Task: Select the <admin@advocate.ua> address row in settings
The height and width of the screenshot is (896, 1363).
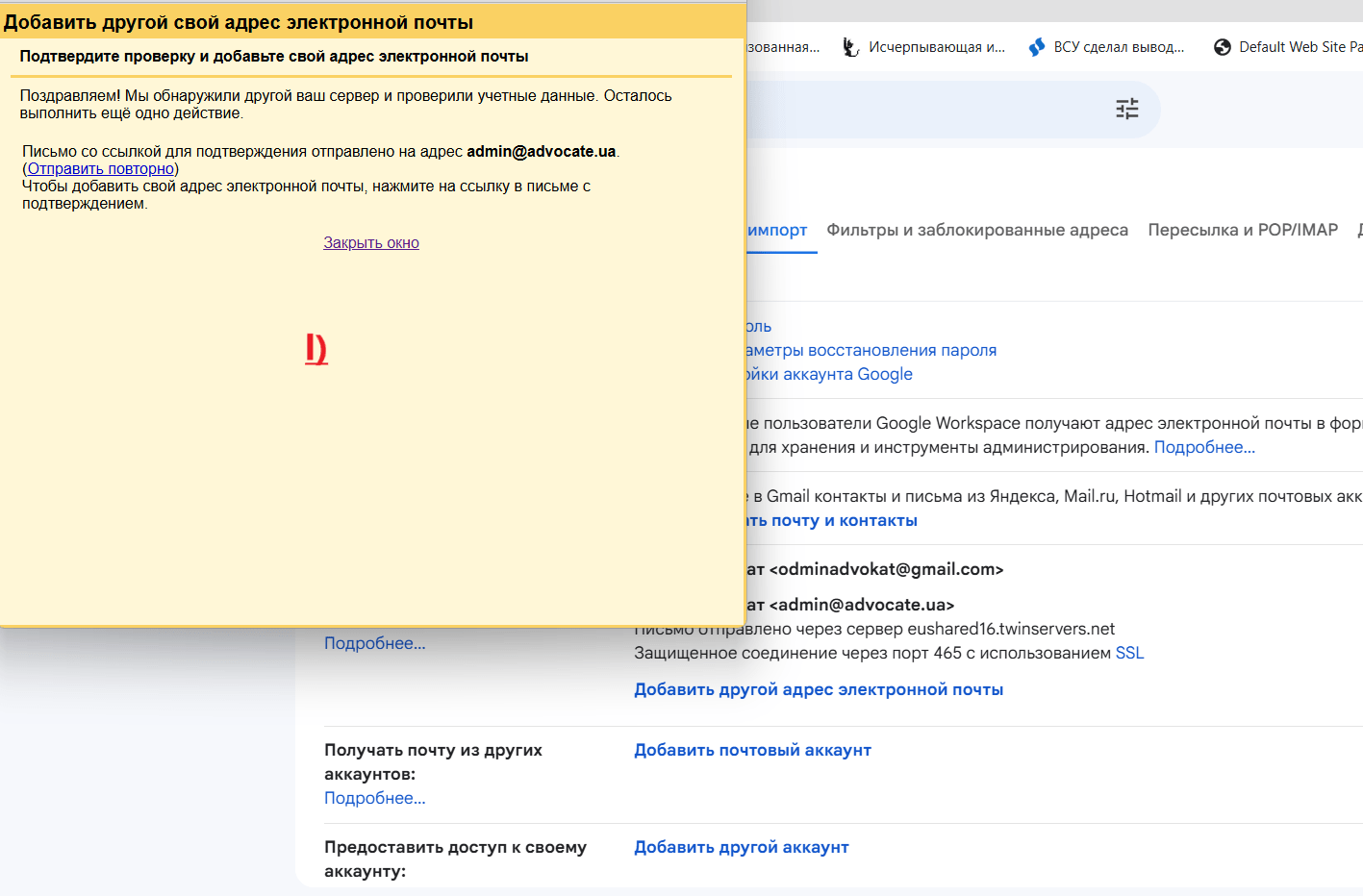Action: pyautogui.click(x=862, y=605)
